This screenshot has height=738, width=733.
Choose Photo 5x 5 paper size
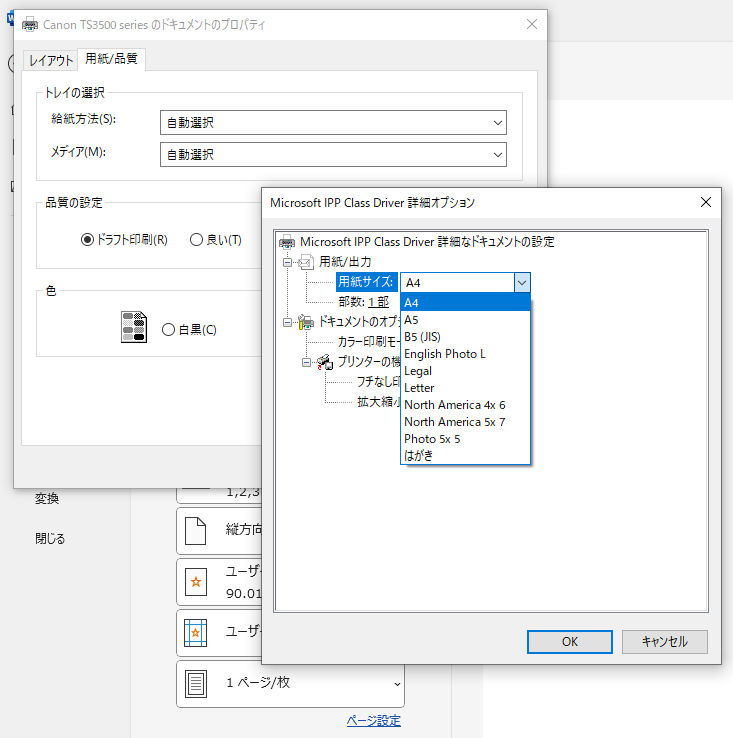click(465, 439)
